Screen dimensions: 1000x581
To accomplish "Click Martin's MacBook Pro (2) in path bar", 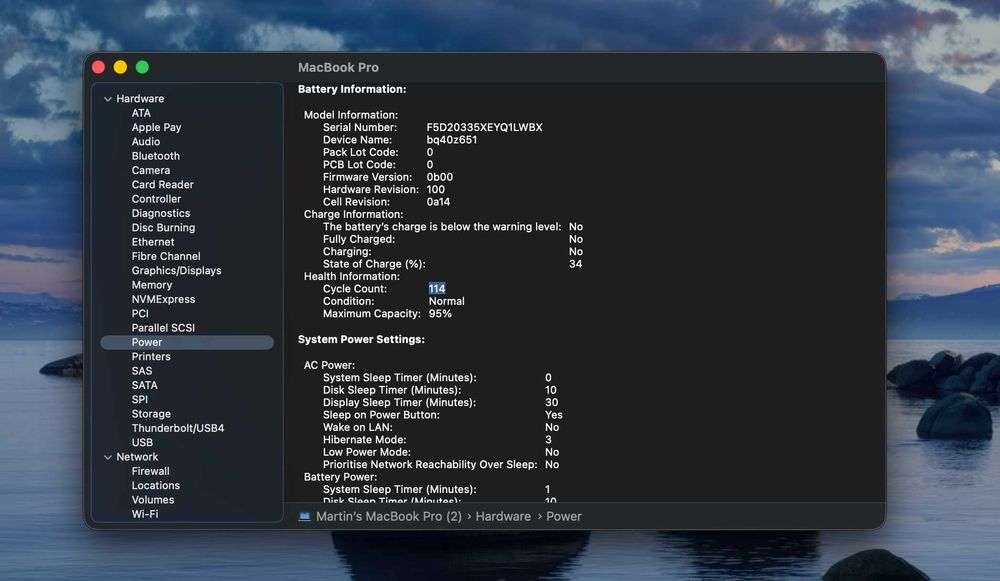I will (x=388, y=517).
